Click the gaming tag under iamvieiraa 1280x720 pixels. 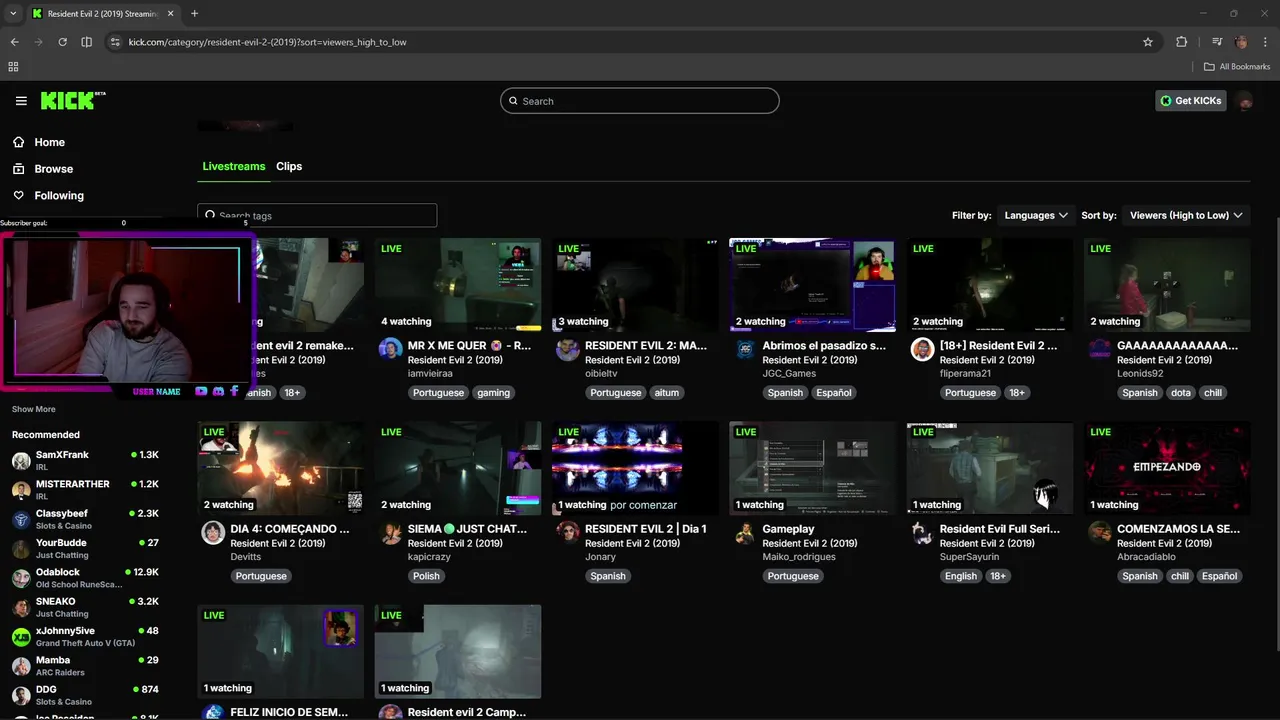493,393
